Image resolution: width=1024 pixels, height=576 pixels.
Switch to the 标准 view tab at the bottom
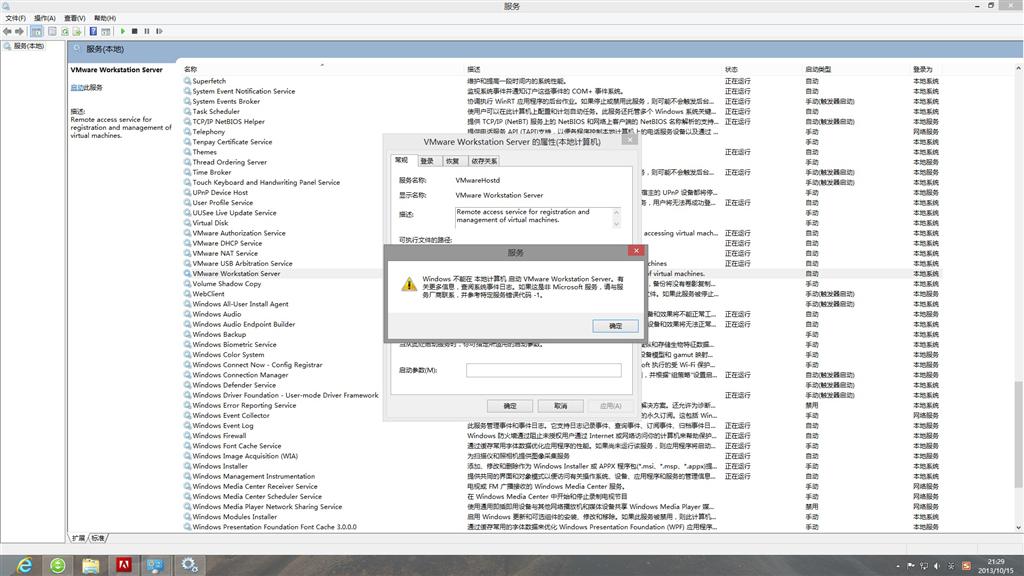click(98, 538)
